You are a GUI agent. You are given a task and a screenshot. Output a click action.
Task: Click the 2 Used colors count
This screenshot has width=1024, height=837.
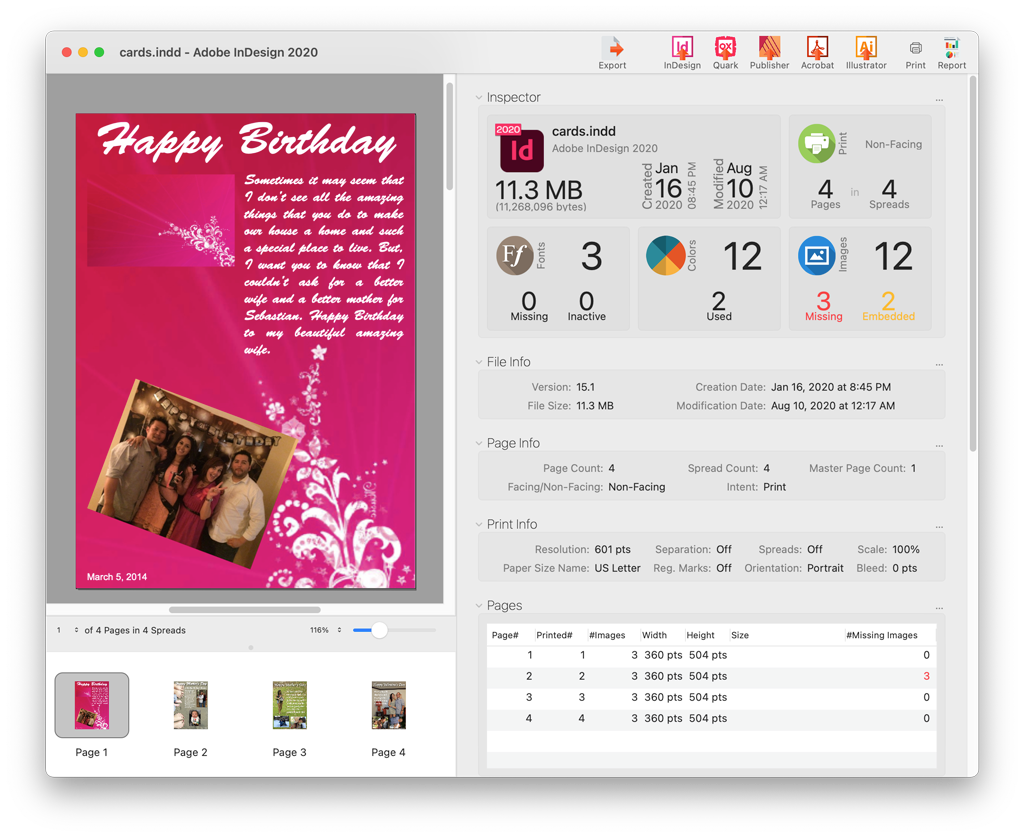coord(718,306)
